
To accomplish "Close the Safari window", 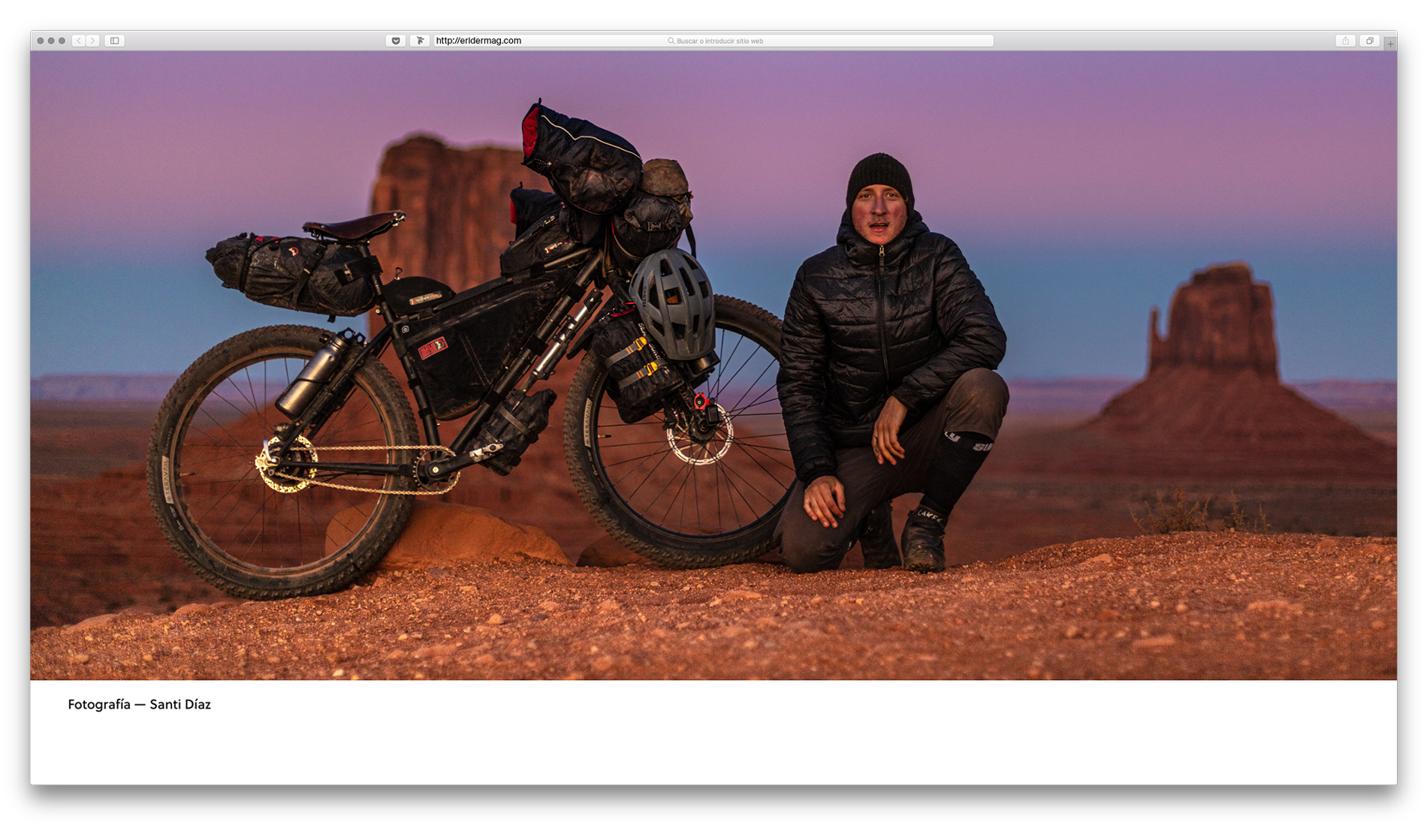I will (x=41, y=41).
